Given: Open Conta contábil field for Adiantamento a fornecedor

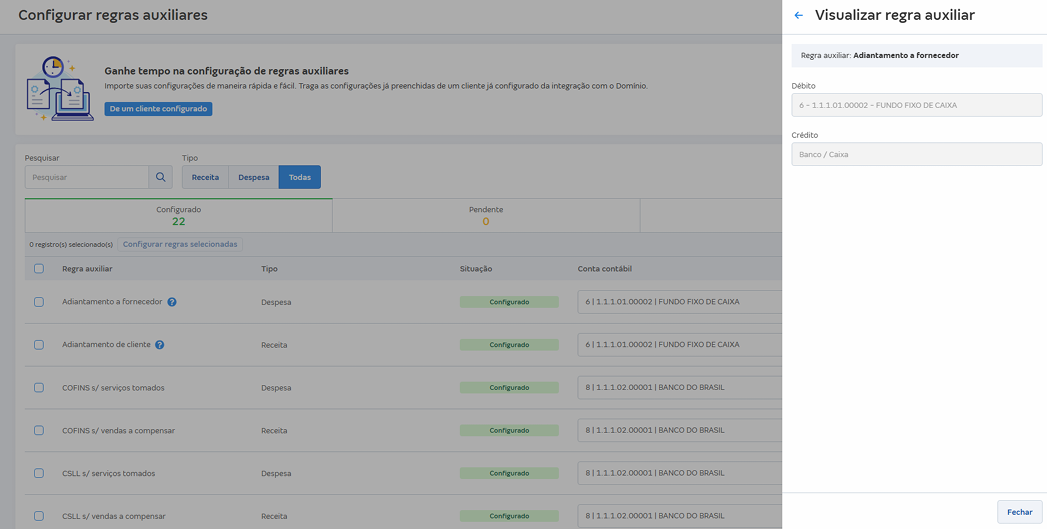Looking at the screenshot, I should coord(679,302).
